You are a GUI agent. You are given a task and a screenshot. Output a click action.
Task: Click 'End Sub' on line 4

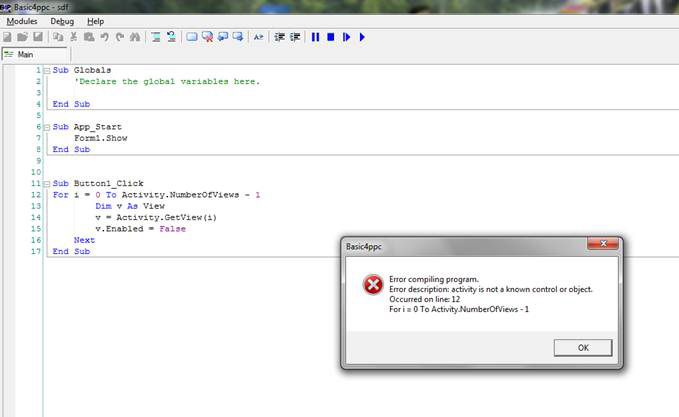71,104
